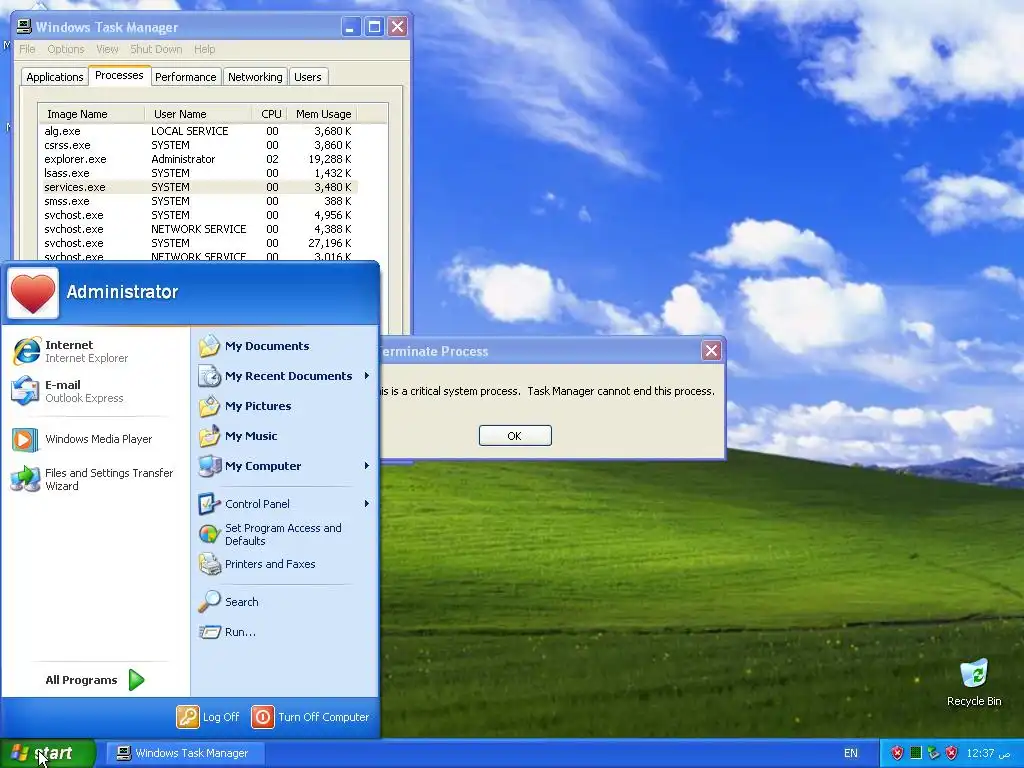Screen dimensions: 1024x768
Task: Sort by Mem Usage column header
Action: point(323,114)
